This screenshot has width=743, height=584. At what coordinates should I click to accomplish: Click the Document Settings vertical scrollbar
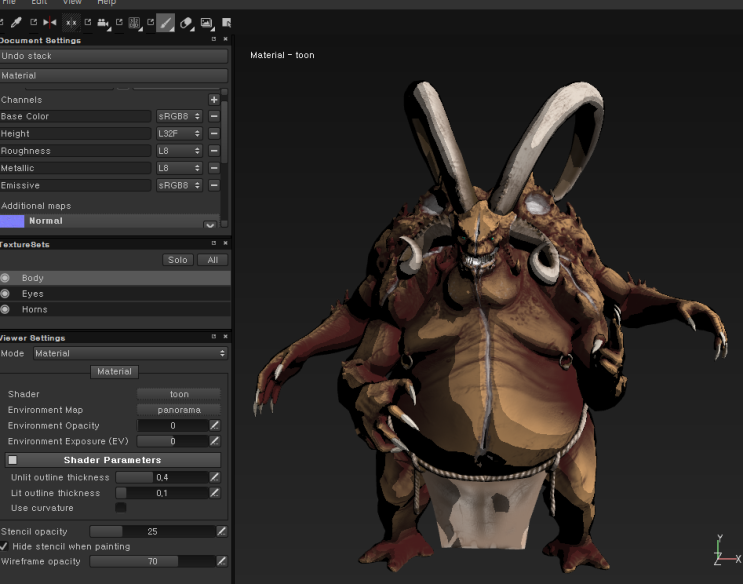(x=224, y=130)
